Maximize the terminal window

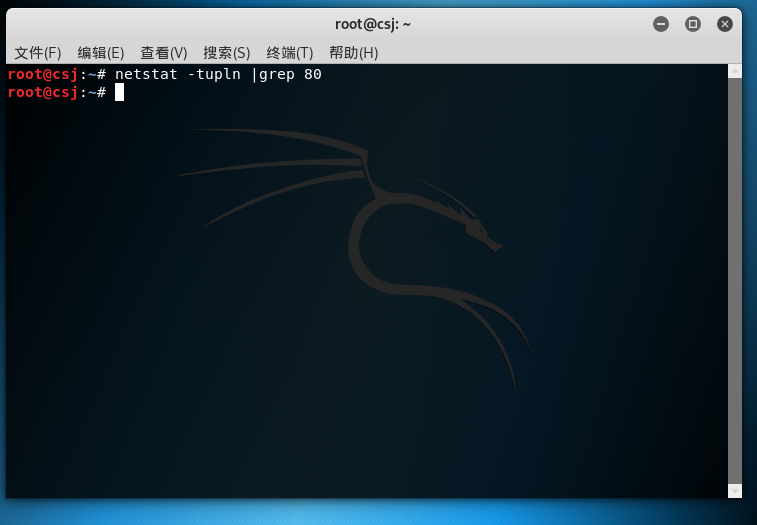tap(693, 24)
